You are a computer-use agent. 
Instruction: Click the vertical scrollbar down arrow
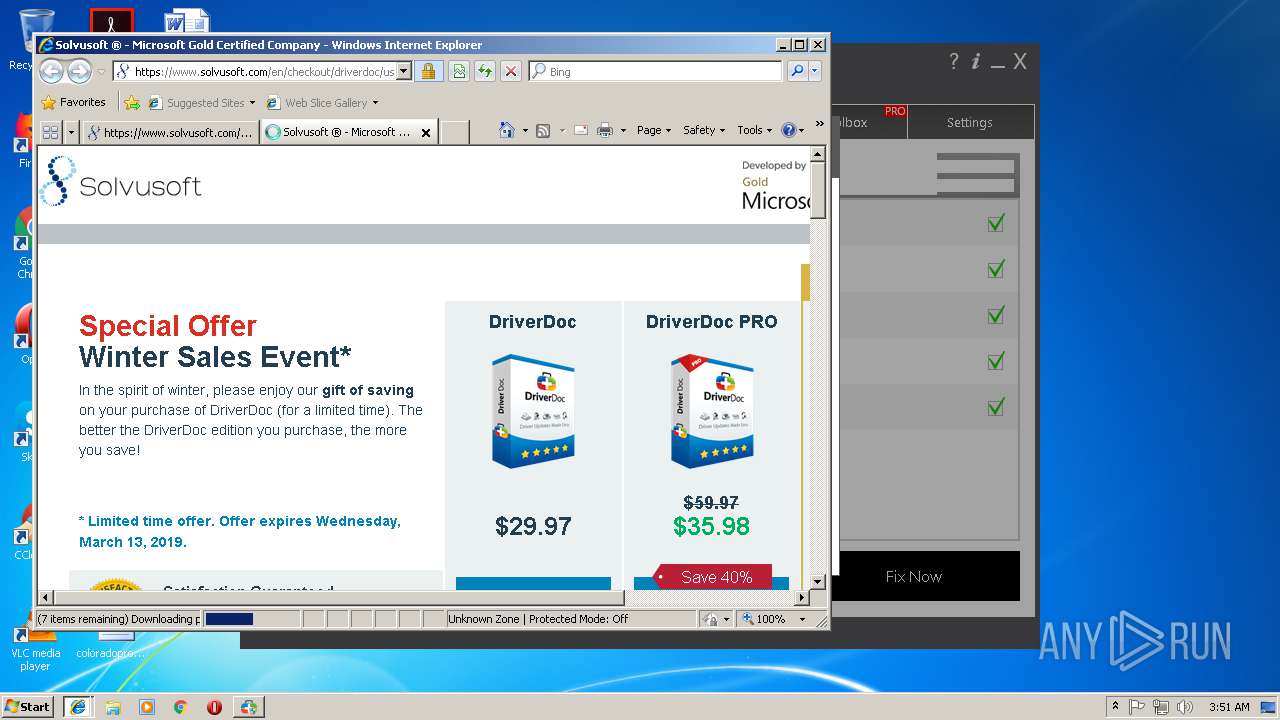(x=817, y=581)
